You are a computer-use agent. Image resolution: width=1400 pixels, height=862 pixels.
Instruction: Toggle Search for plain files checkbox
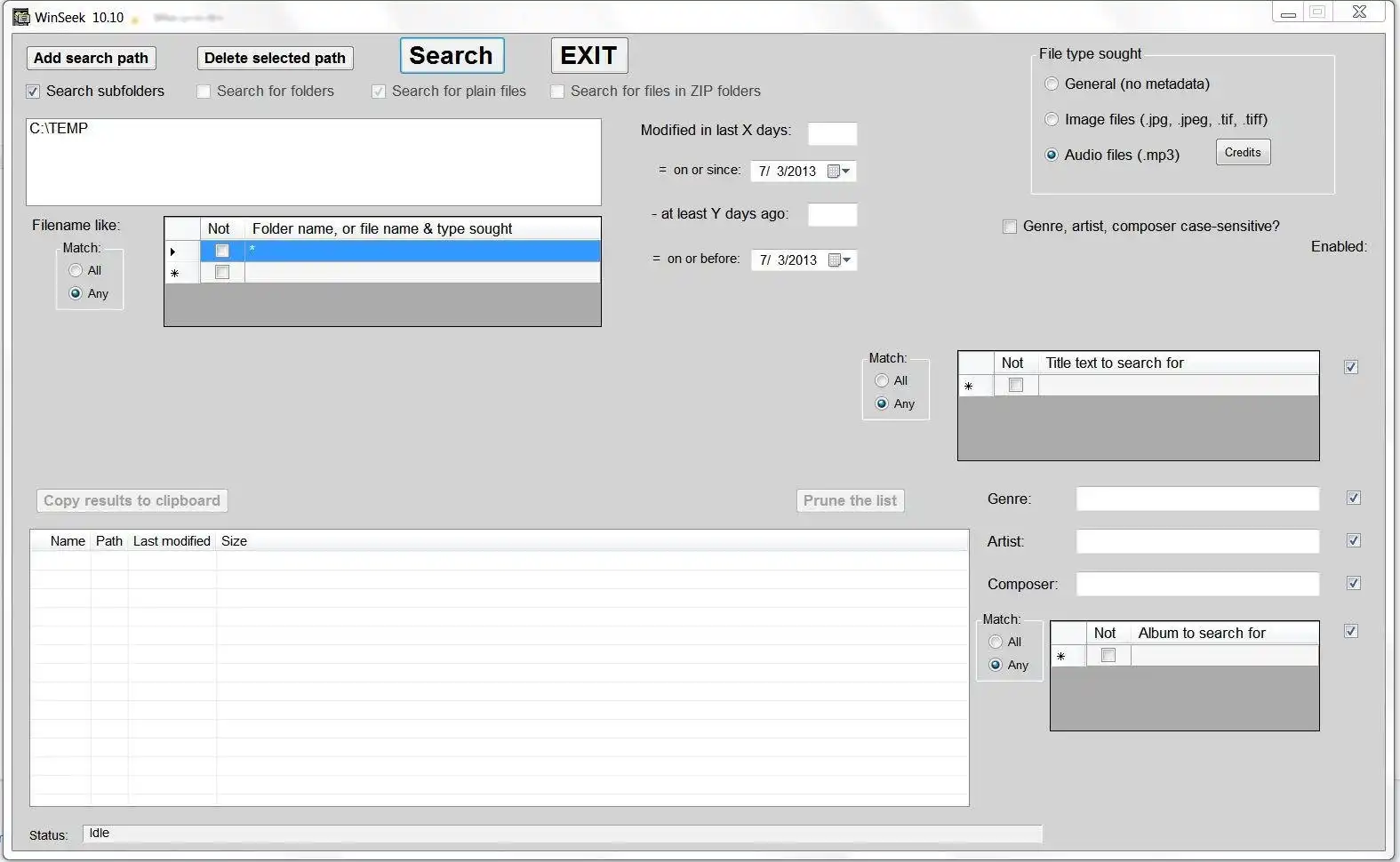(x=379, y=92)
